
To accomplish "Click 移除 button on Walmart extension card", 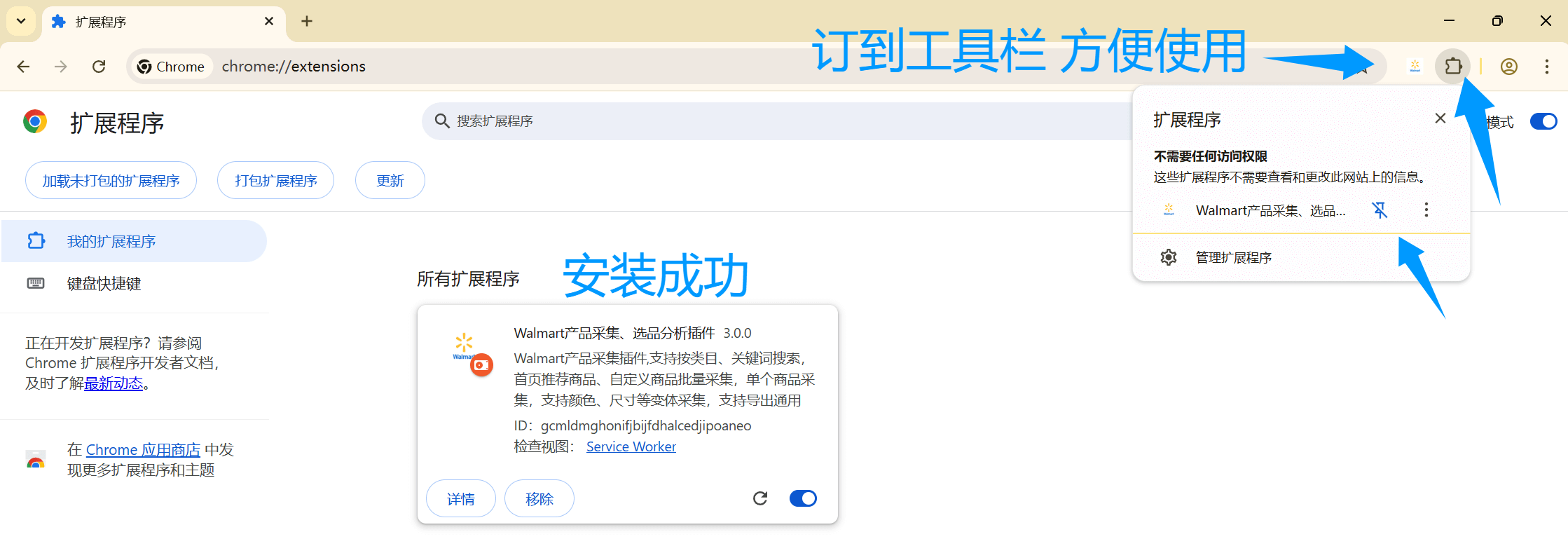I will (x=539, y=498).
